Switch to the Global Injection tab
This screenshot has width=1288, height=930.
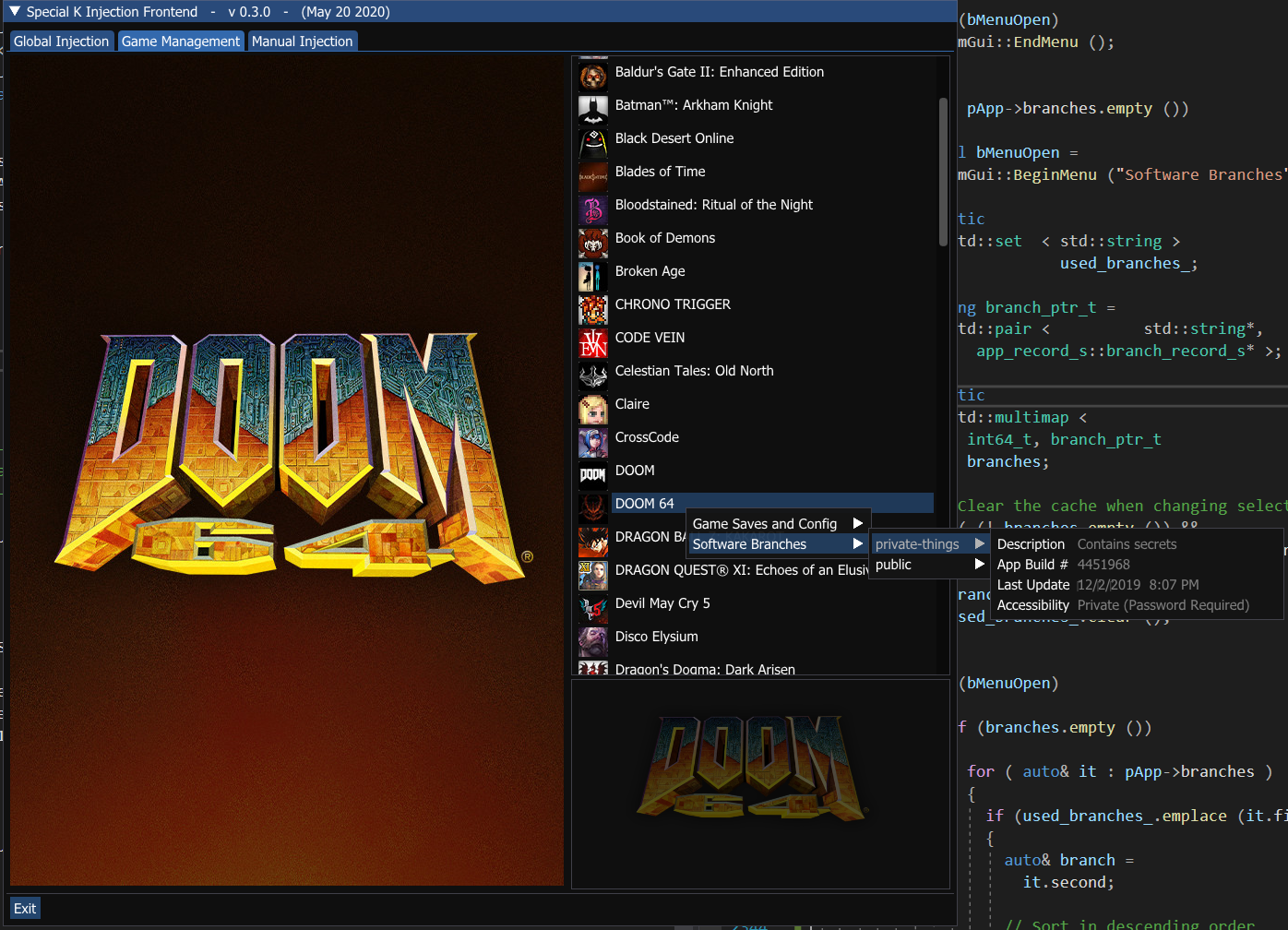point(61,42)
